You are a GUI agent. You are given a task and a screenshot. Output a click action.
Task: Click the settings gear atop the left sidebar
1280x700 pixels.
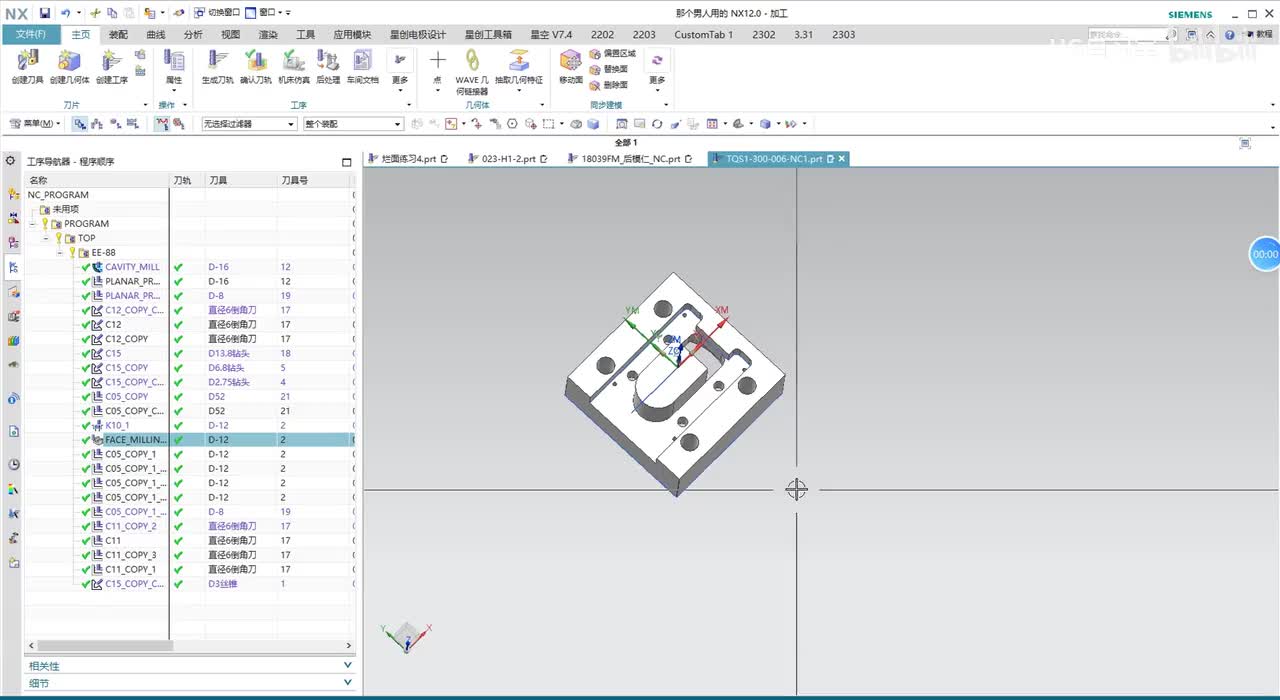(x=11, y=160)
